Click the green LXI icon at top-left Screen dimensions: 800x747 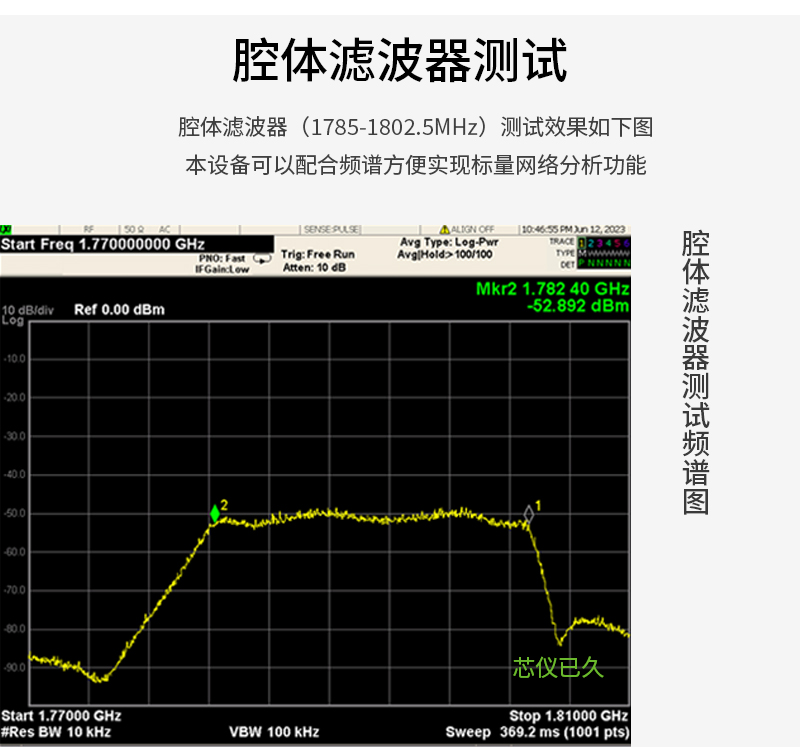click(6, 230)
